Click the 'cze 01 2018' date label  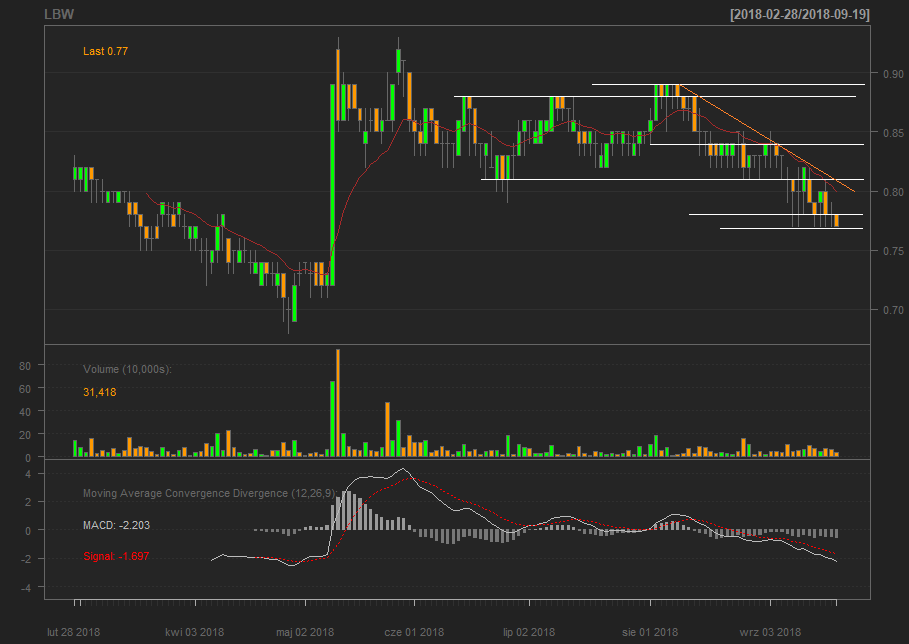tap(414, 632)
